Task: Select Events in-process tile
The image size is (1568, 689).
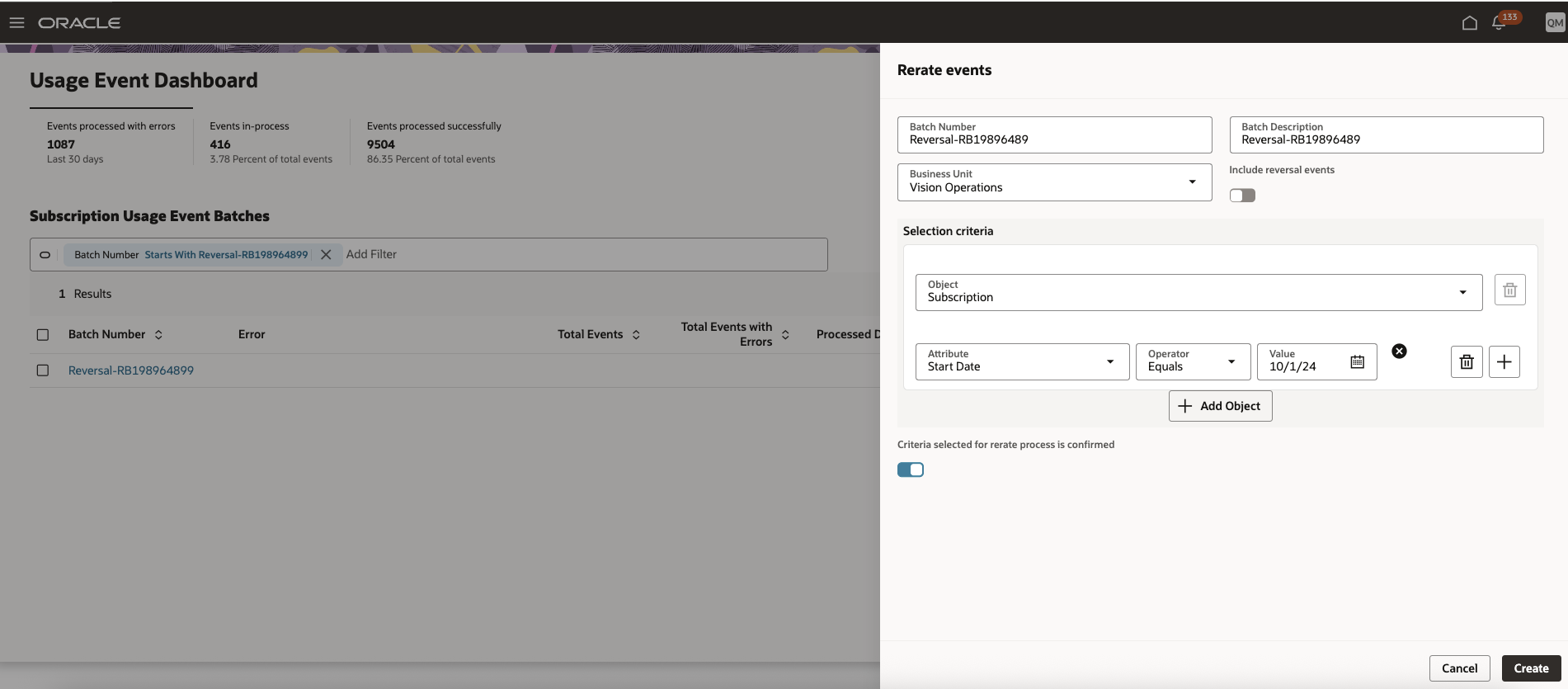Action: tap(271, 142)
